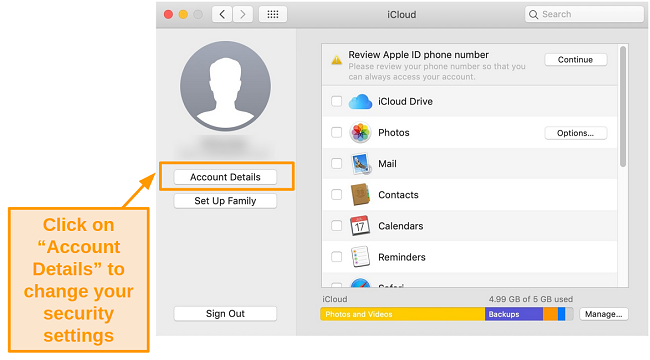The width and height of the screenshot is (650, 360).
Task: Click the yellow warning triangle icon
Action: point(337,60)
